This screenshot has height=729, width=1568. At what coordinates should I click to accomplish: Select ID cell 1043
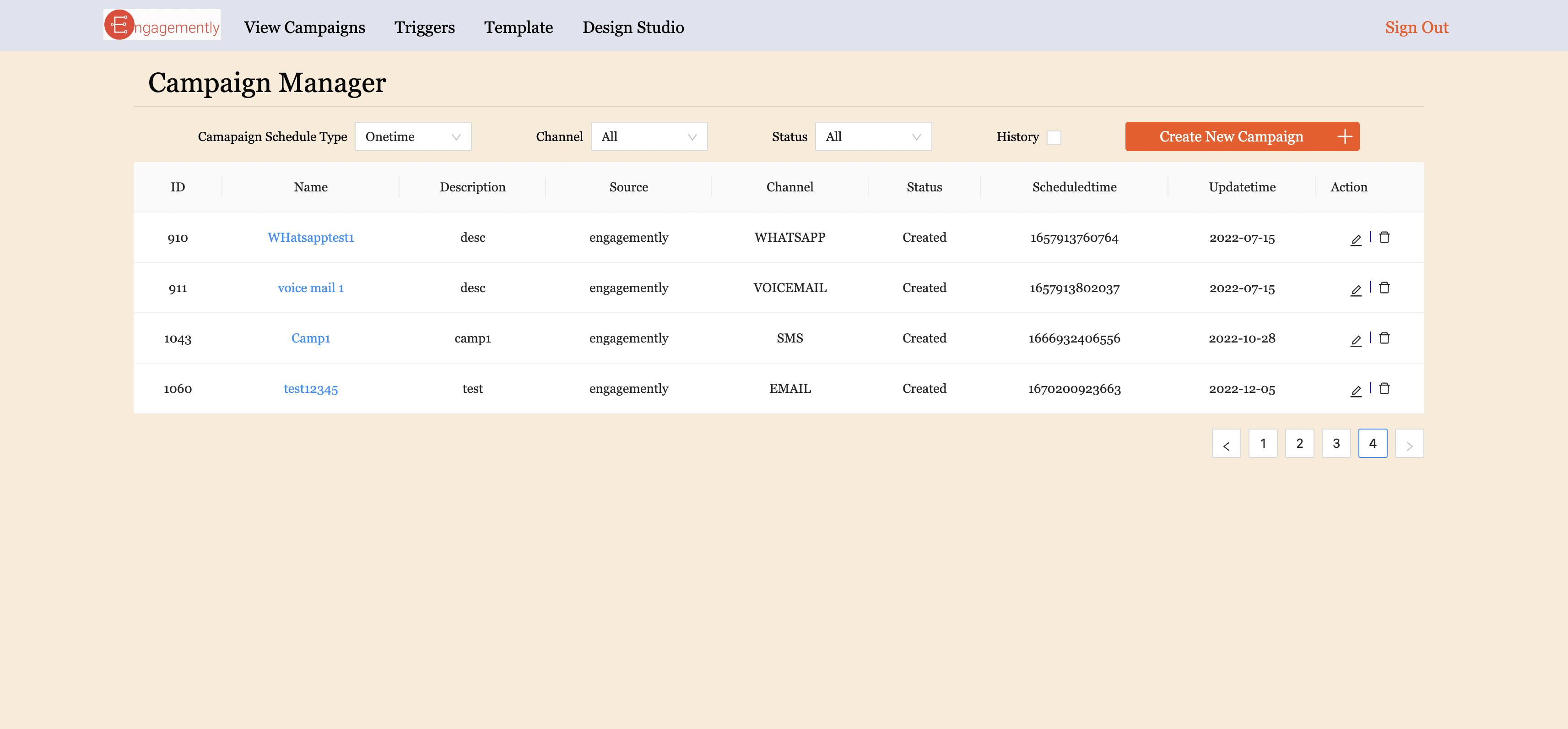178,338
